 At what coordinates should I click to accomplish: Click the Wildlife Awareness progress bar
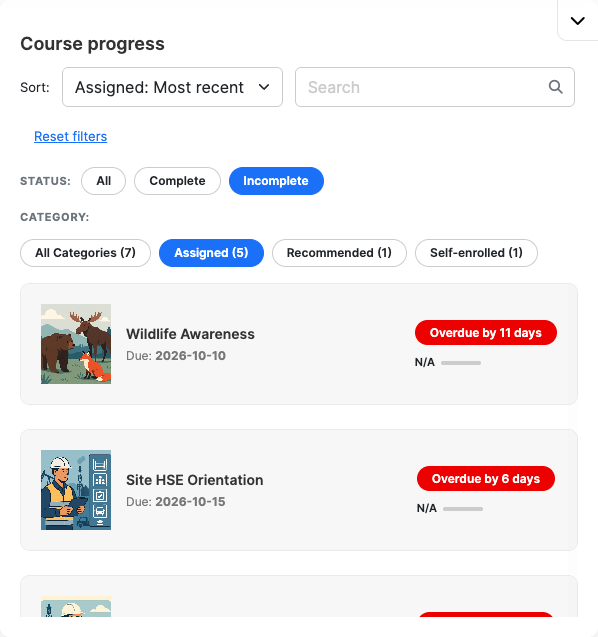click(461, 363)
